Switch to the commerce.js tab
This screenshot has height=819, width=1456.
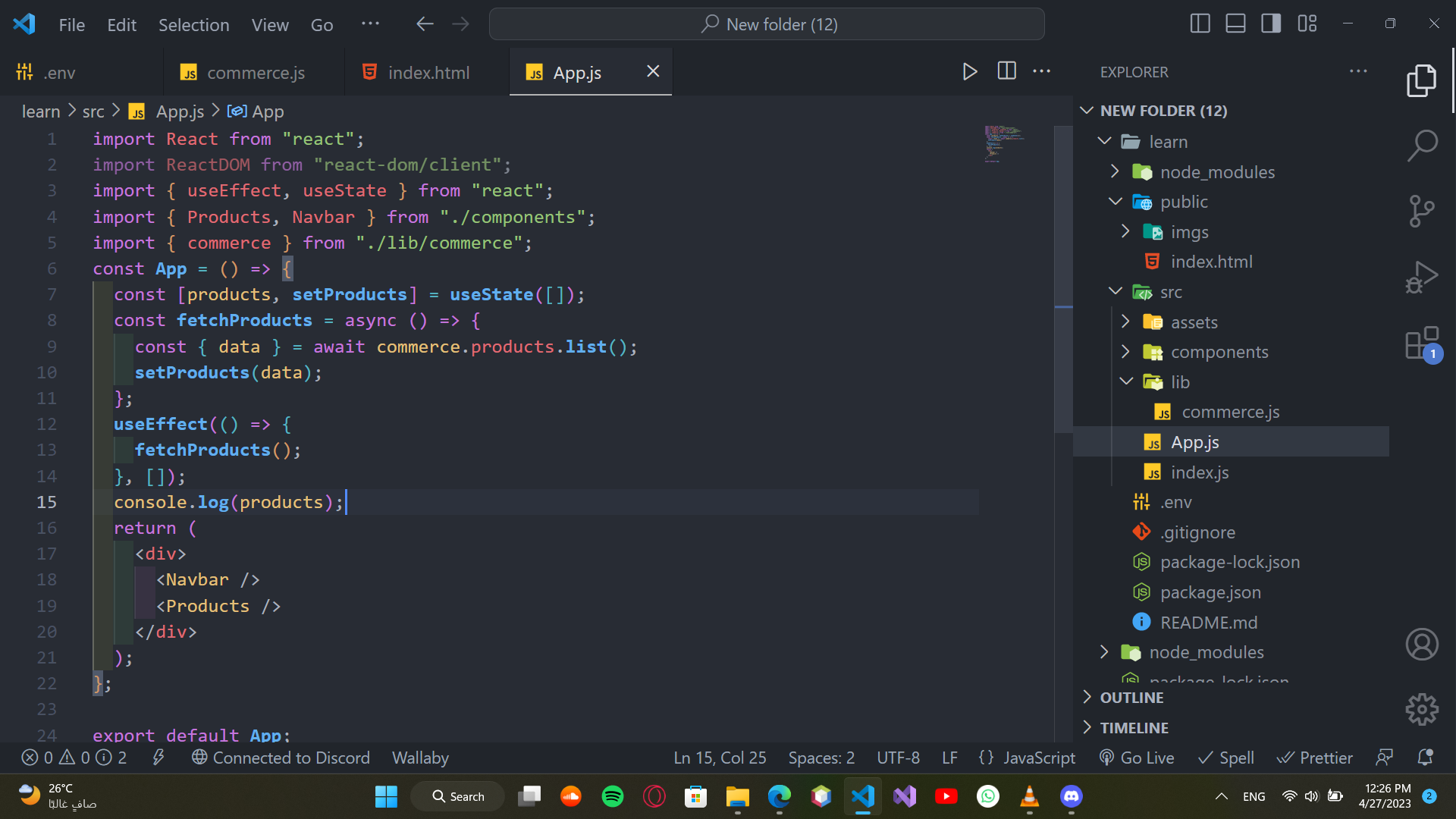tap(255, 73)
